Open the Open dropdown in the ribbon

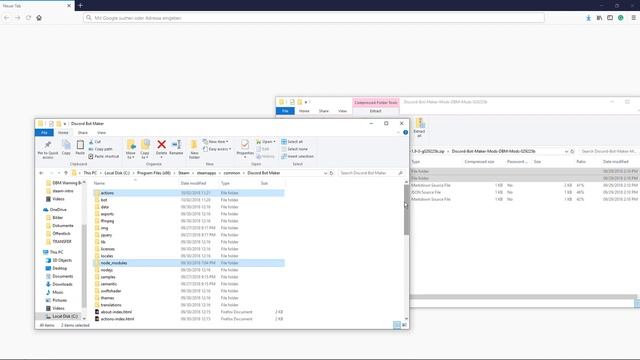coord(266,142)
